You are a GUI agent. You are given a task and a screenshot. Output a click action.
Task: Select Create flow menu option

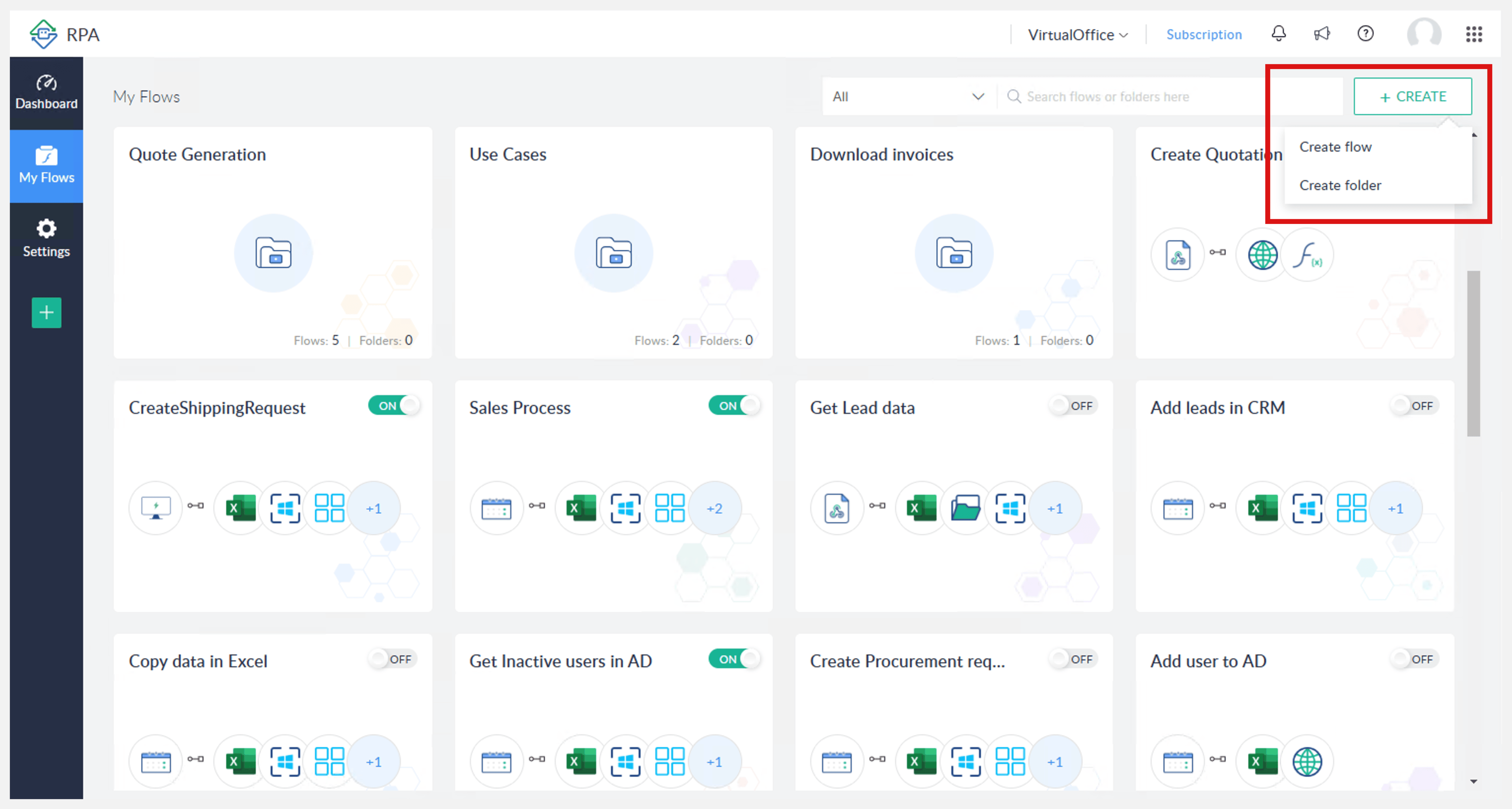click(1335, 147)
